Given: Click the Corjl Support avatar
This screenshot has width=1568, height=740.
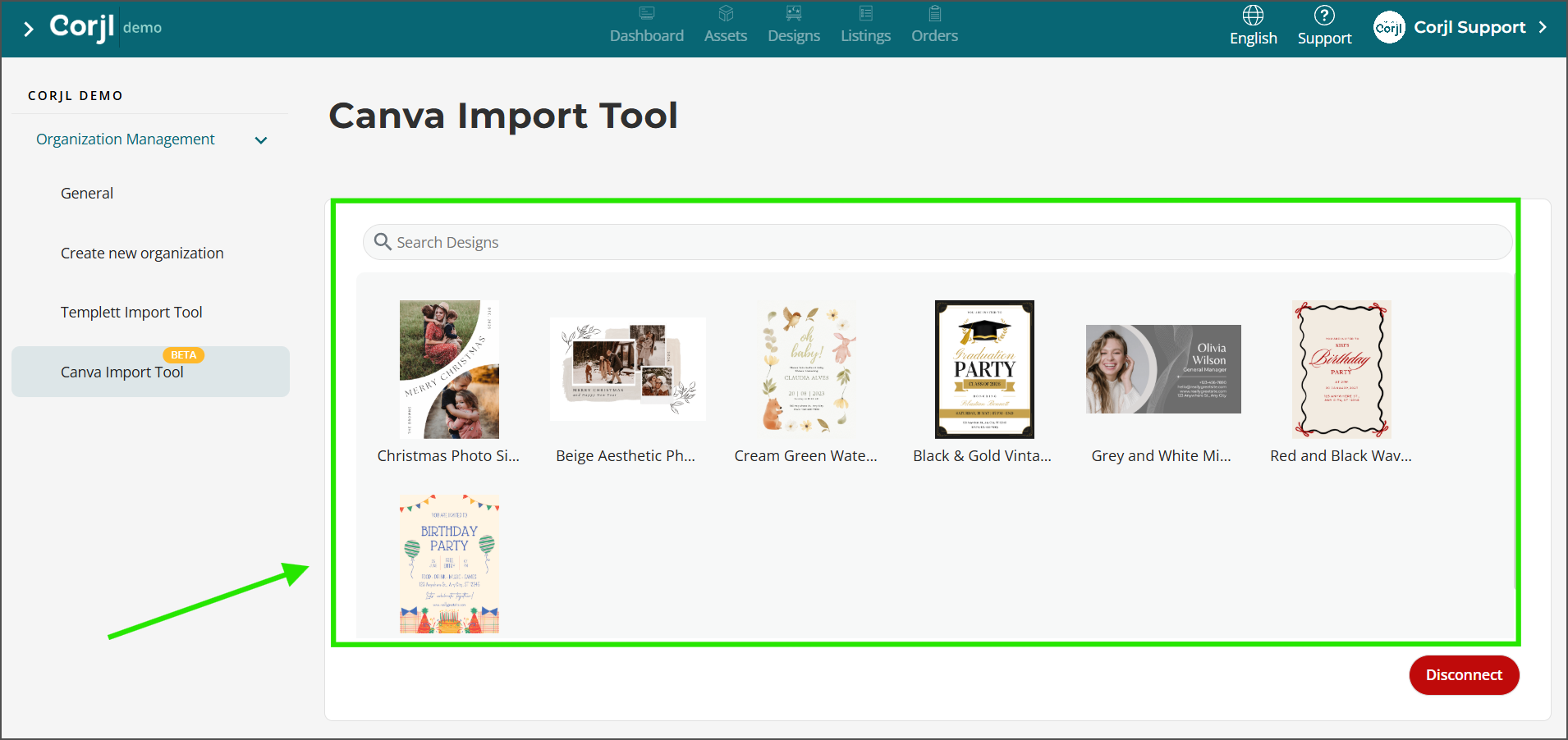Looking at the screenshot, I should [1389, 27].
